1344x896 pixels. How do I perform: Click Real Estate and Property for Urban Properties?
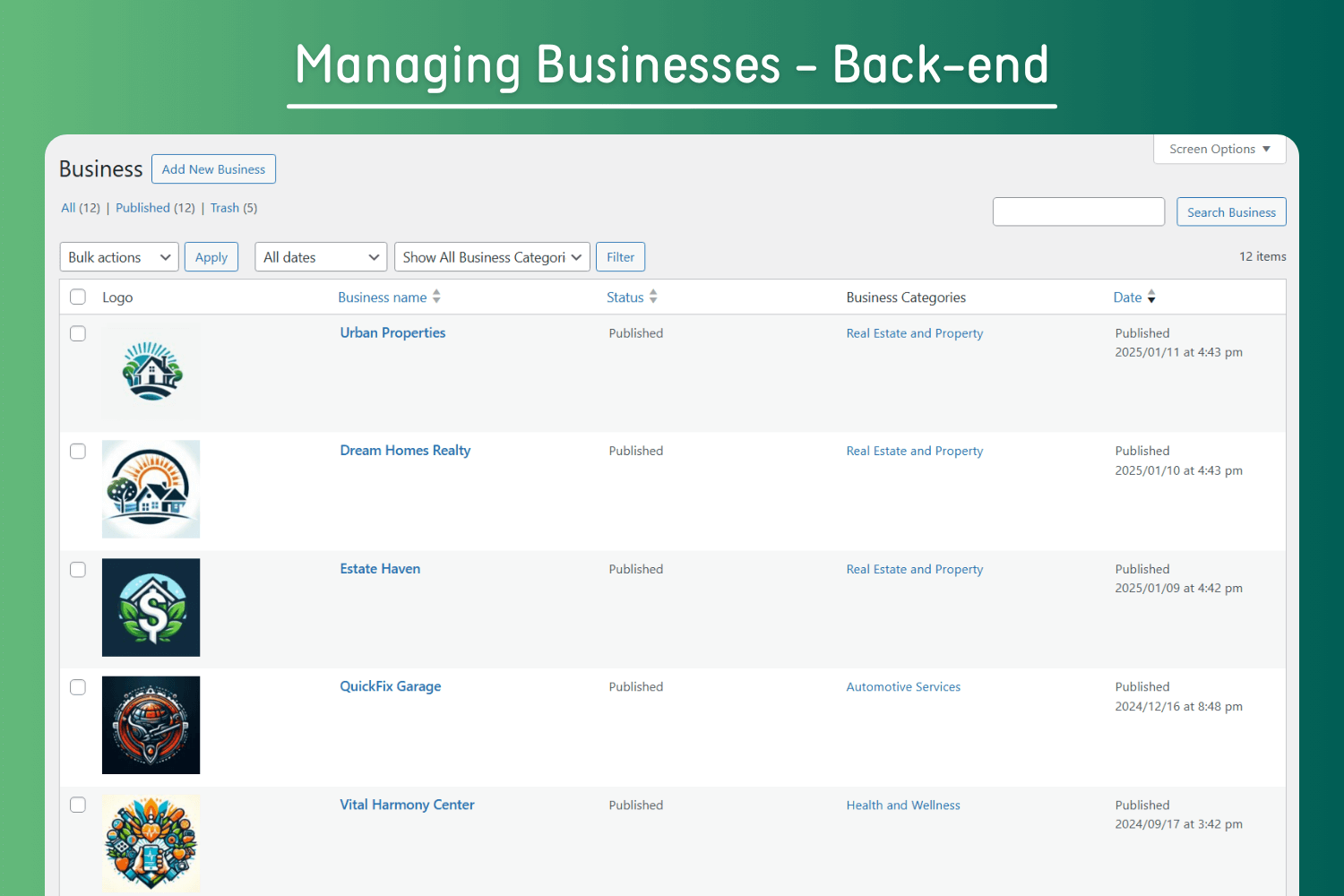pyautogui.click(x=915, y=333)
